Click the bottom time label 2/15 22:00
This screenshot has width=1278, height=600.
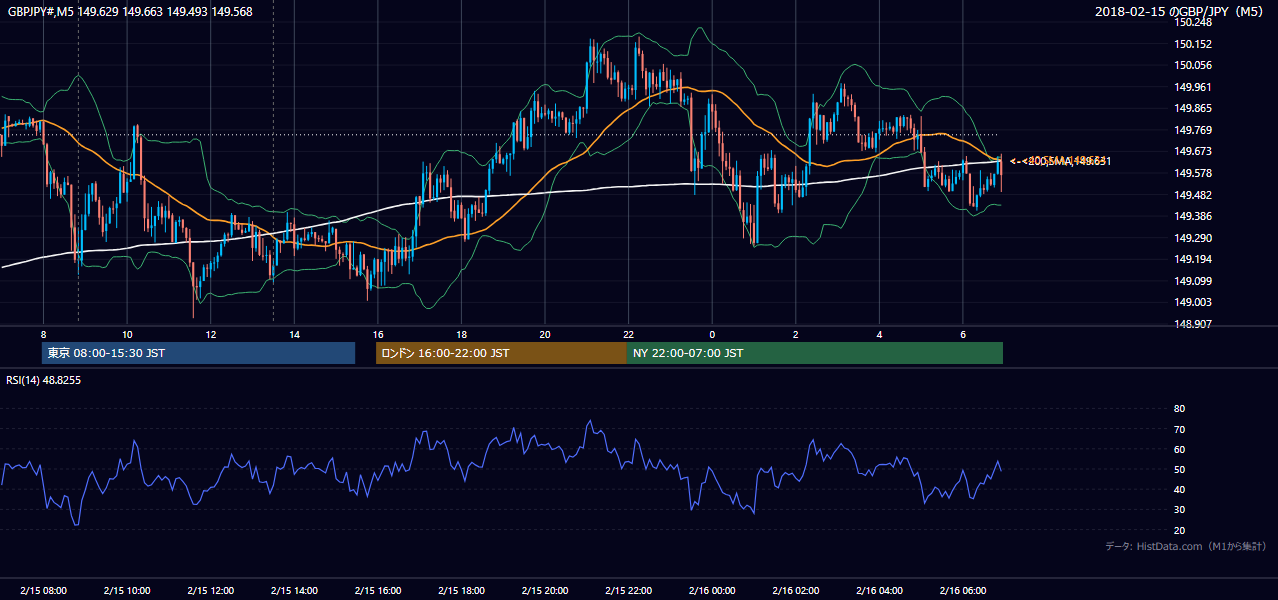tap(629, 591)
